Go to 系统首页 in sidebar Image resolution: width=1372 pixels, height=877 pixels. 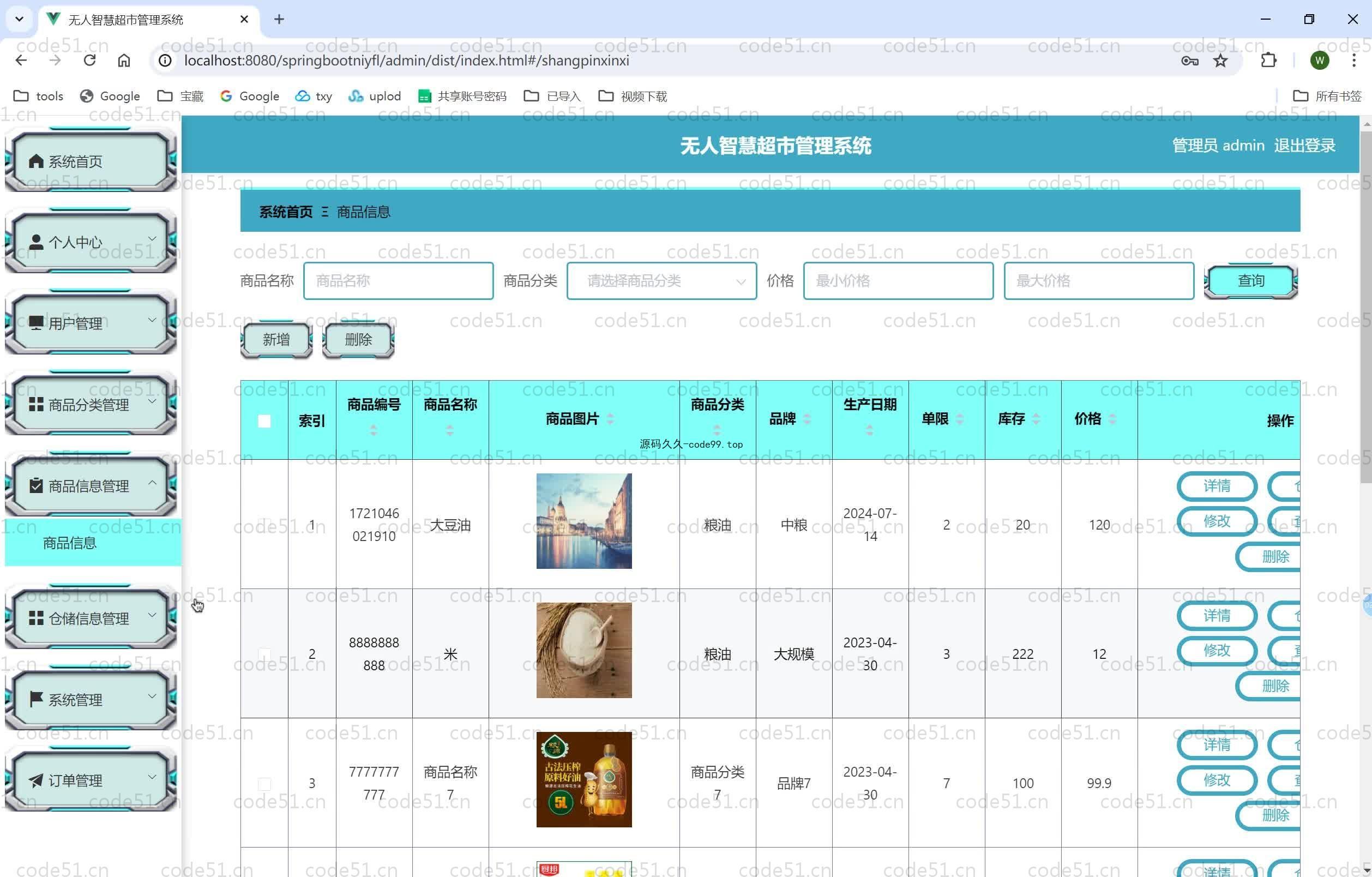point(91,161)
